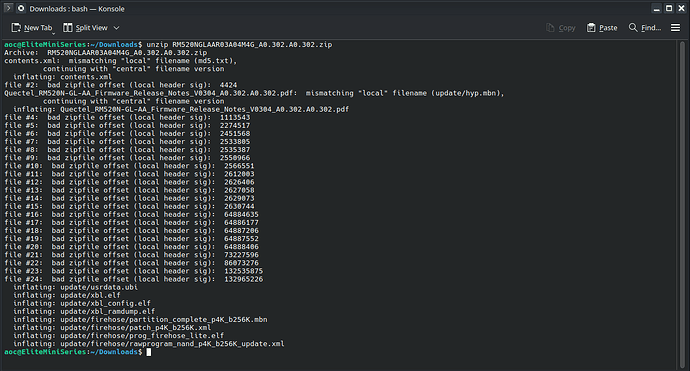
Task: Click the unzip command text line
Action: click(x=168, y=44)
